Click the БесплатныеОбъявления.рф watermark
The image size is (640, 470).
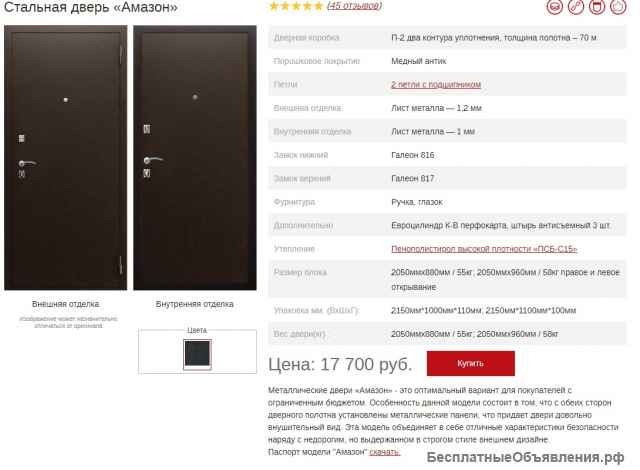(x=526, y=457)
